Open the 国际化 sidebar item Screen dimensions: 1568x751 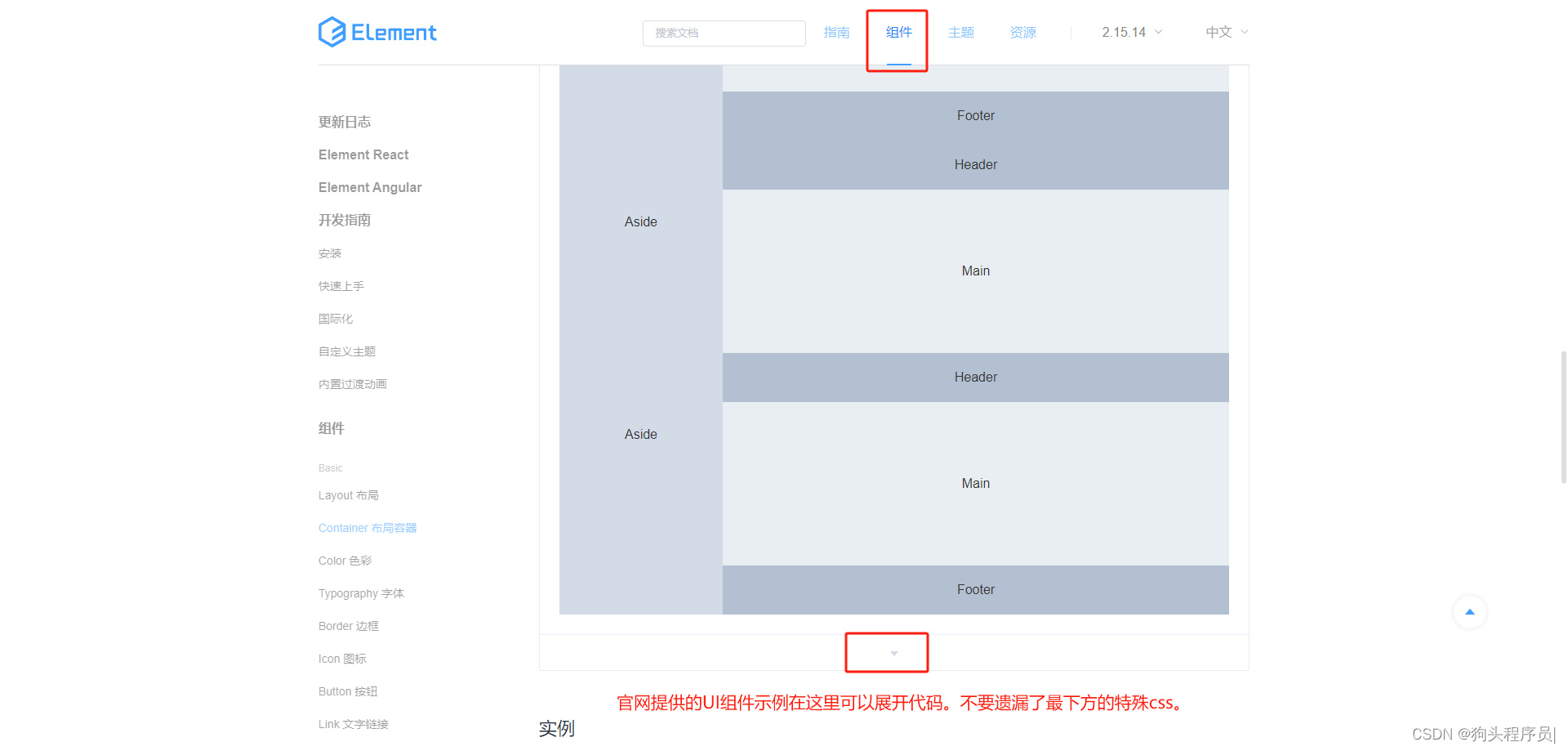click(336, 319)
